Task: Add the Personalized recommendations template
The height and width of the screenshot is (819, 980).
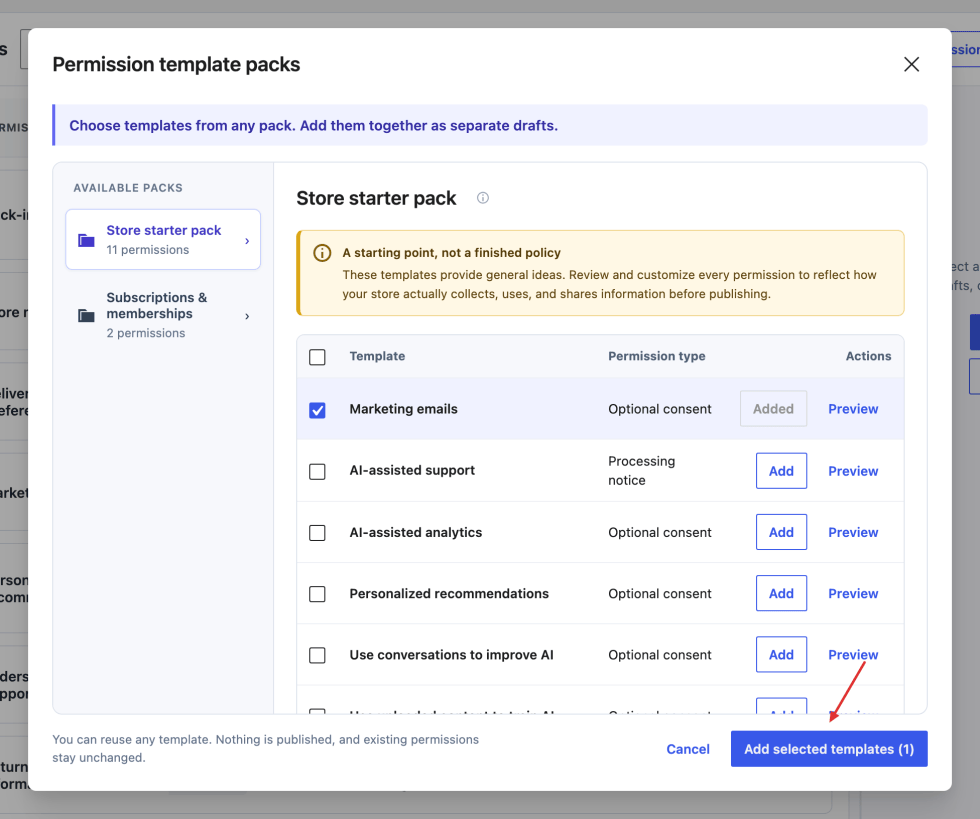Action: pyautogui.click(x=781, y=593)
